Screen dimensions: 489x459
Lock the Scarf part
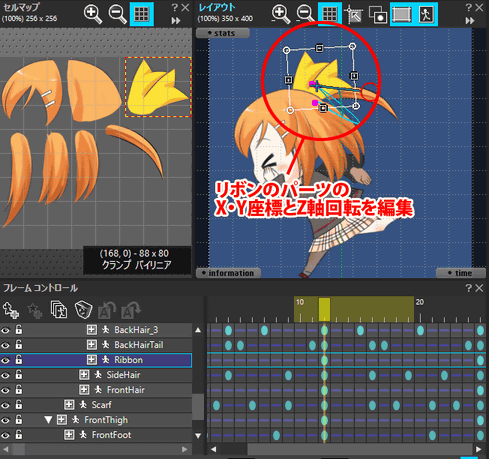[19, 405]
